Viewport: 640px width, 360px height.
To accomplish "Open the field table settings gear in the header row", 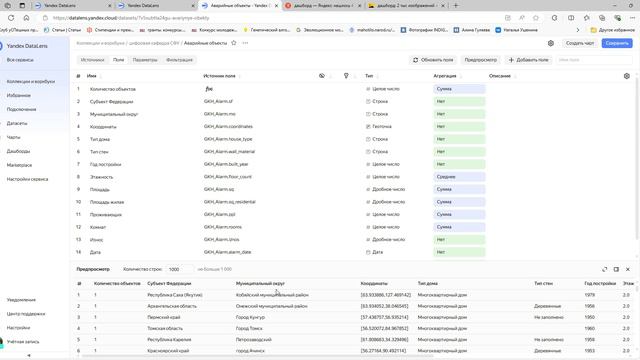I will pos(627,76).
